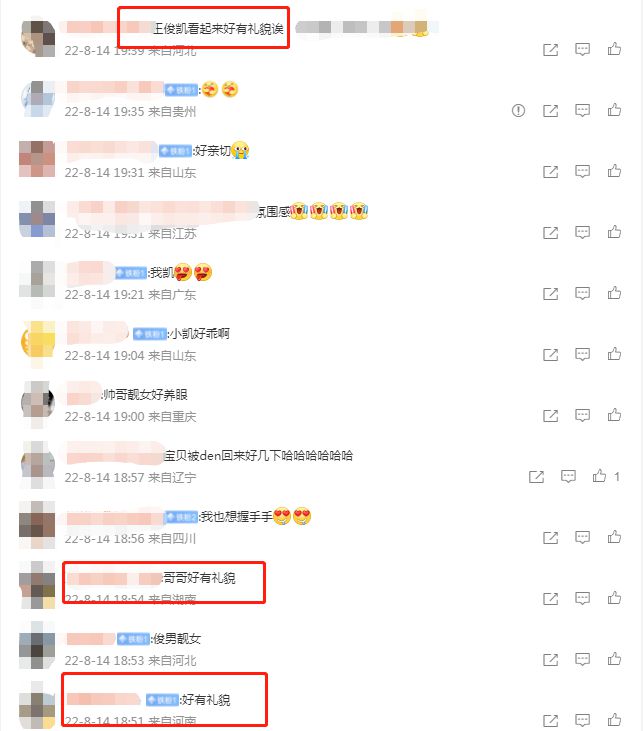
Task: Repost the 贵州 emoji comment at 19:35
Action: pos(550,110)
